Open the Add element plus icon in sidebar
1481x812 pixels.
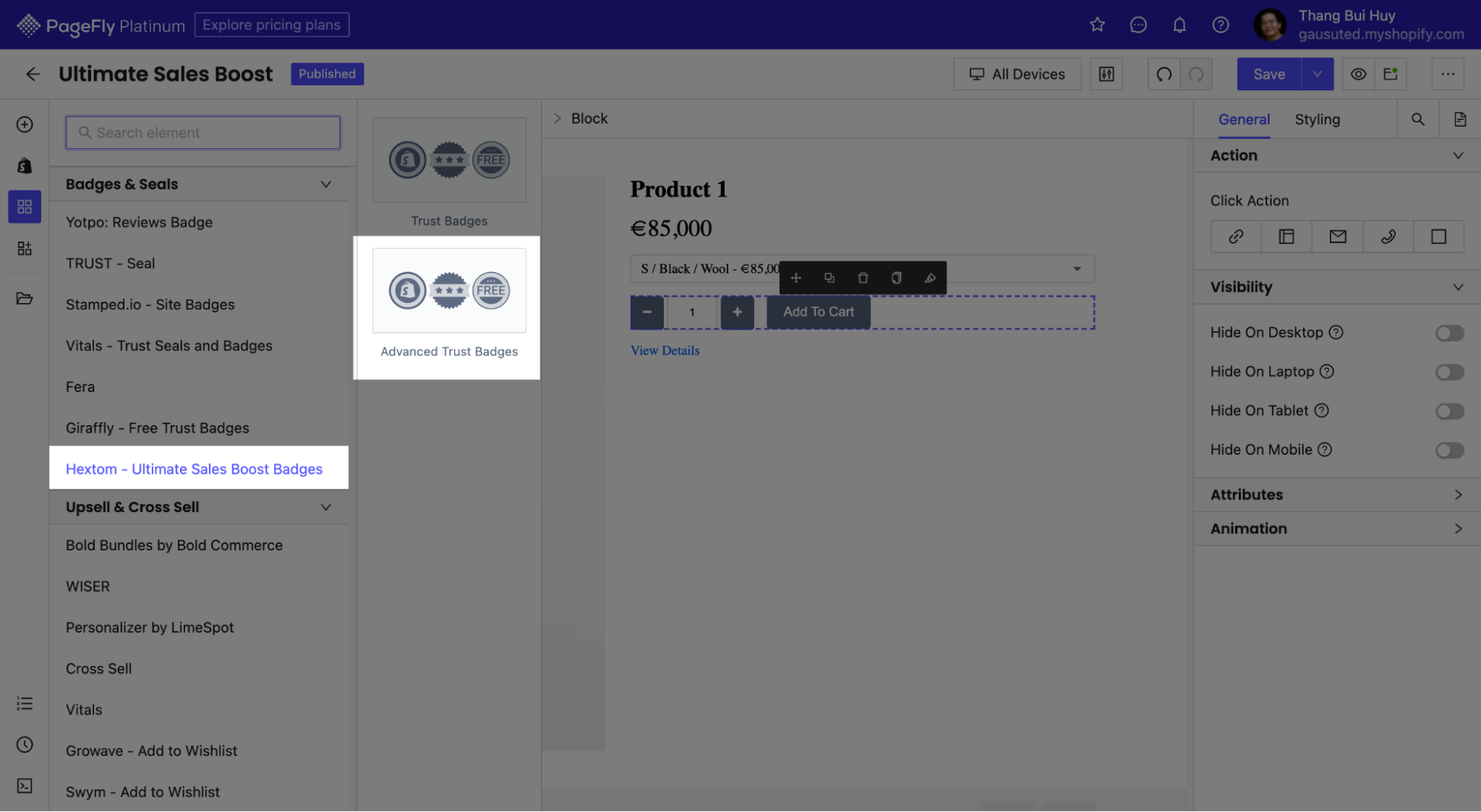pos(24,124)
